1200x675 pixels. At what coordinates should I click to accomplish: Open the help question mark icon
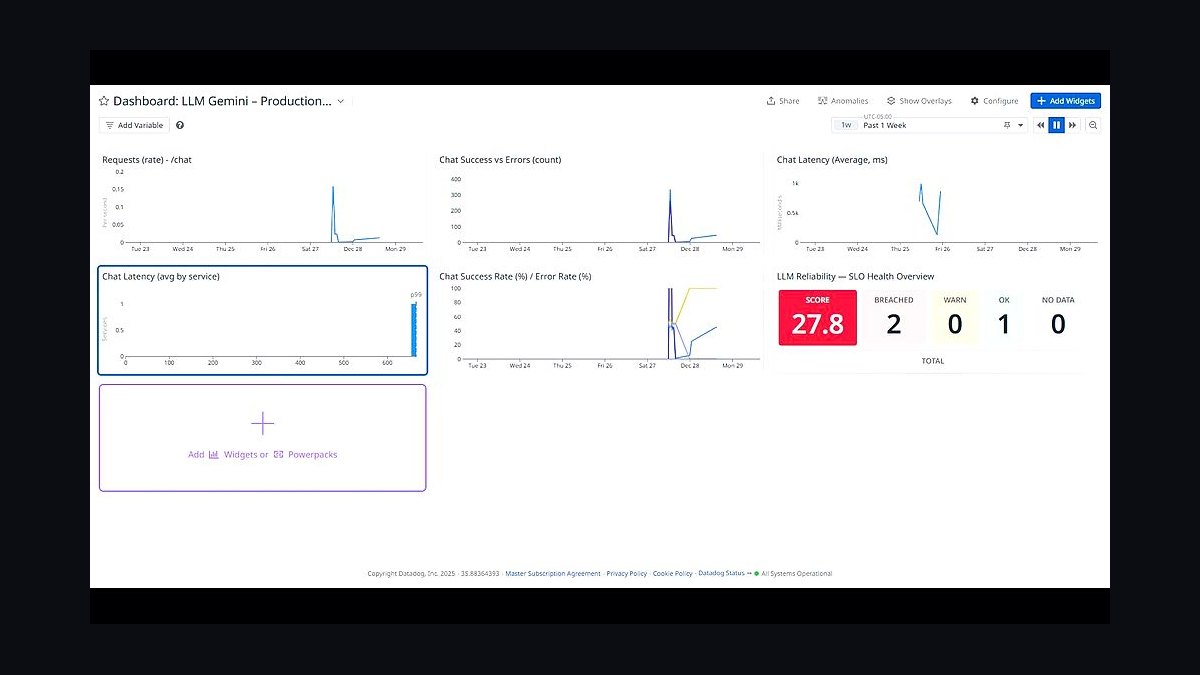(x=180, y=125)
